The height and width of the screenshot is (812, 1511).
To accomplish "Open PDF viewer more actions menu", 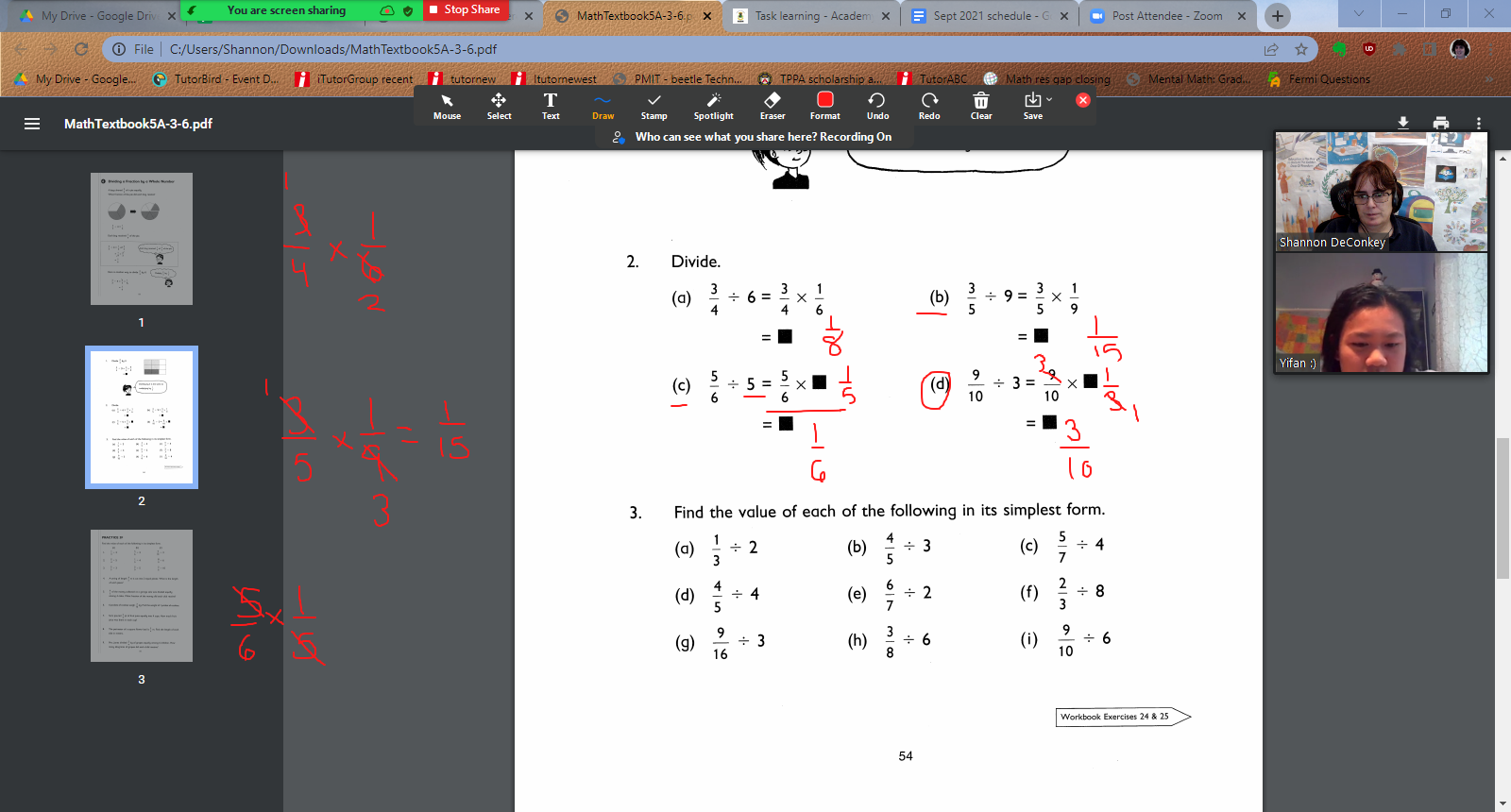I will tap(1479, 123).
